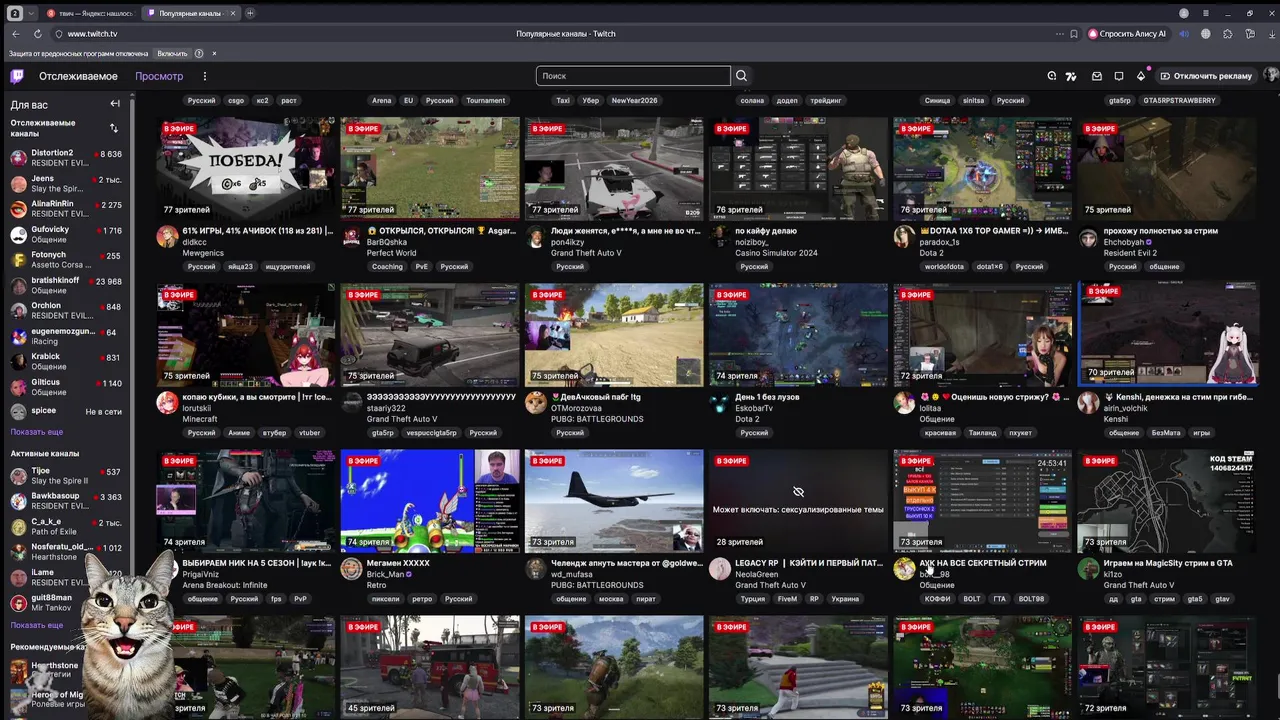Open Distortion2 channel in sidebar
This screenshot has width=1280, height=720.
tap(67, 158)
